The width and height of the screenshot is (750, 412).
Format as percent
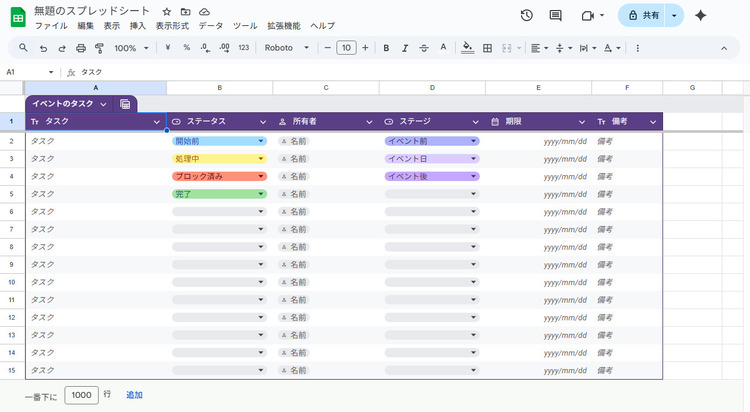pyautogui.click(x=187, y=48)
